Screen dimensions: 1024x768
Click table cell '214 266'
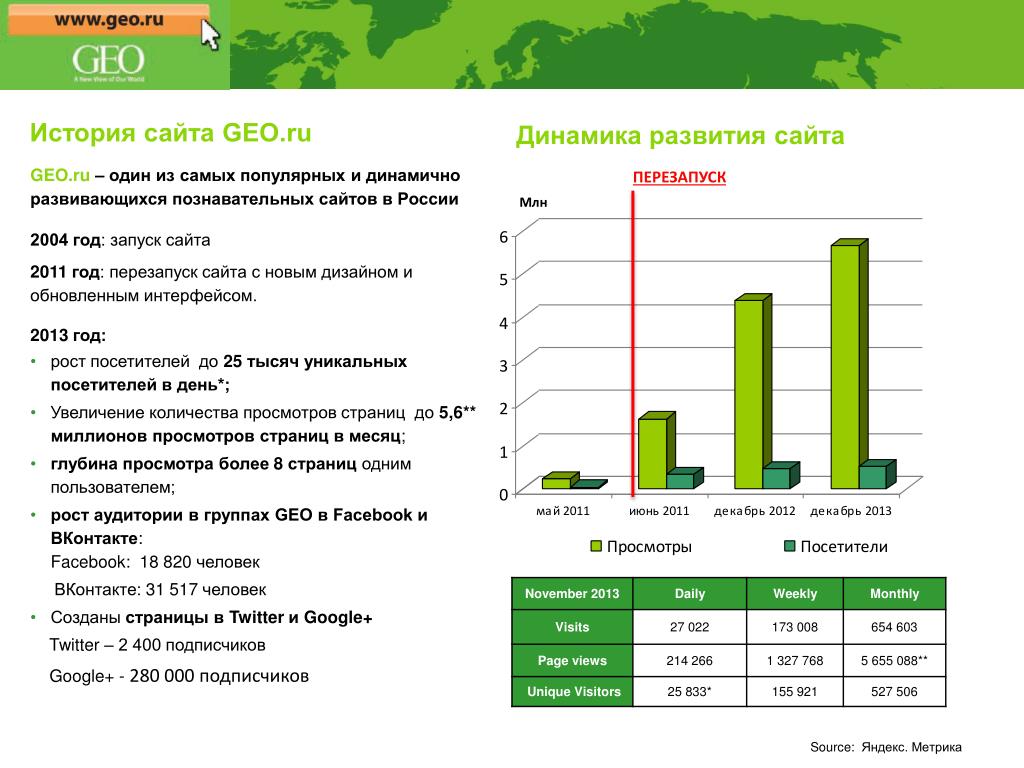click(x=690, y=660)
